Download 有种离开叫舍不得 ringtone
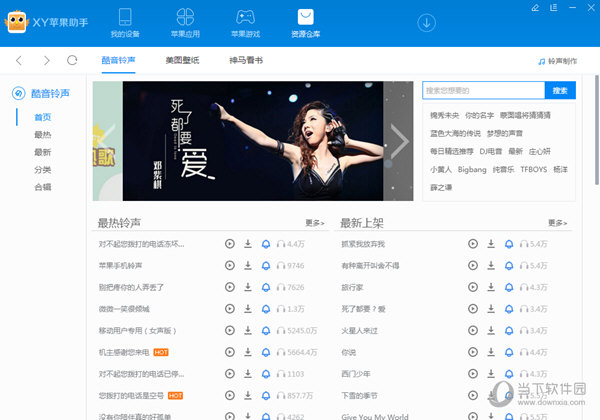 491,265
